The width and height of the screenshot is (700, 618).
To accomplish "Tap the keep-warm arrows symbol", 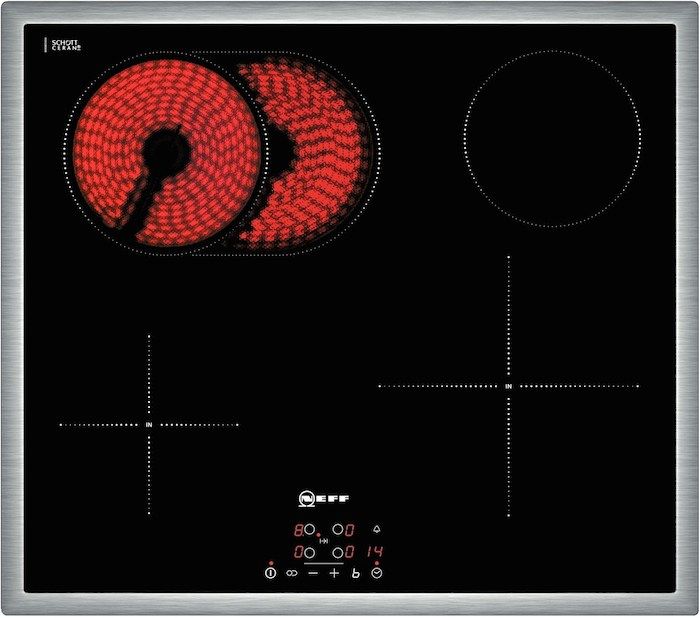I will point(324,541).
